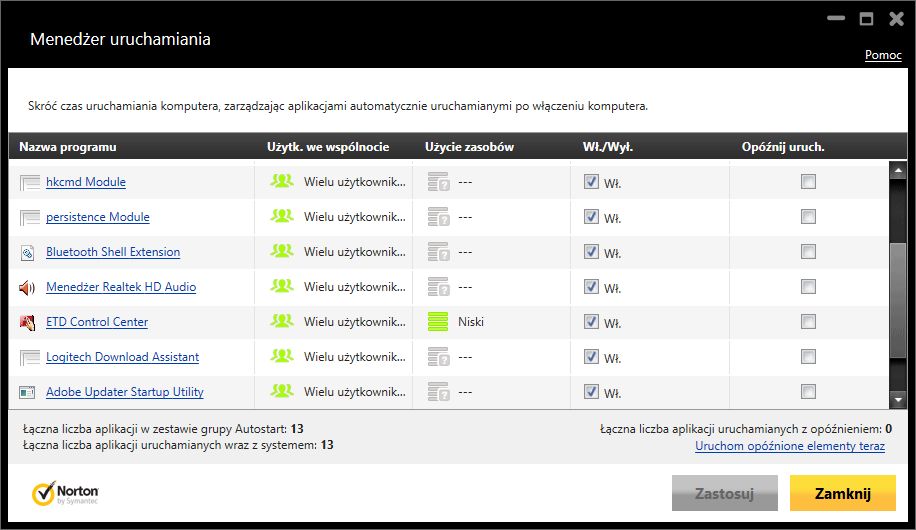Screen dimensions: 916x530
Task: Click unknown resource usage icon for persistence Module
Action: coord(438,217)
